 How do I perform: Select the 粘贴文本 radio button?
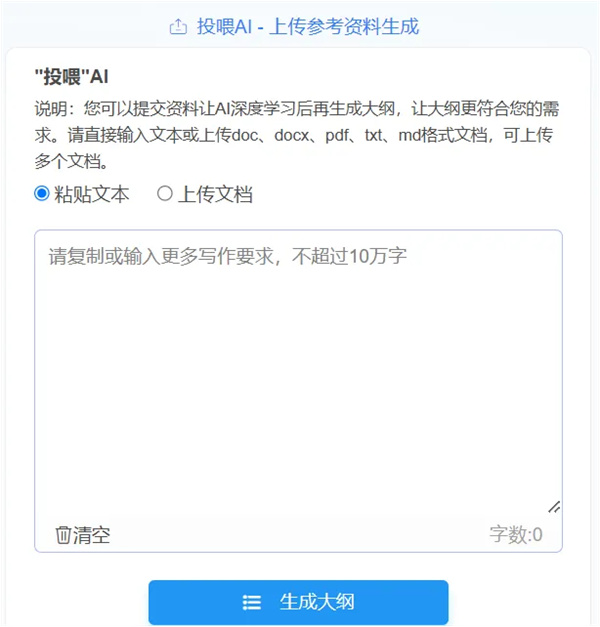42,194
